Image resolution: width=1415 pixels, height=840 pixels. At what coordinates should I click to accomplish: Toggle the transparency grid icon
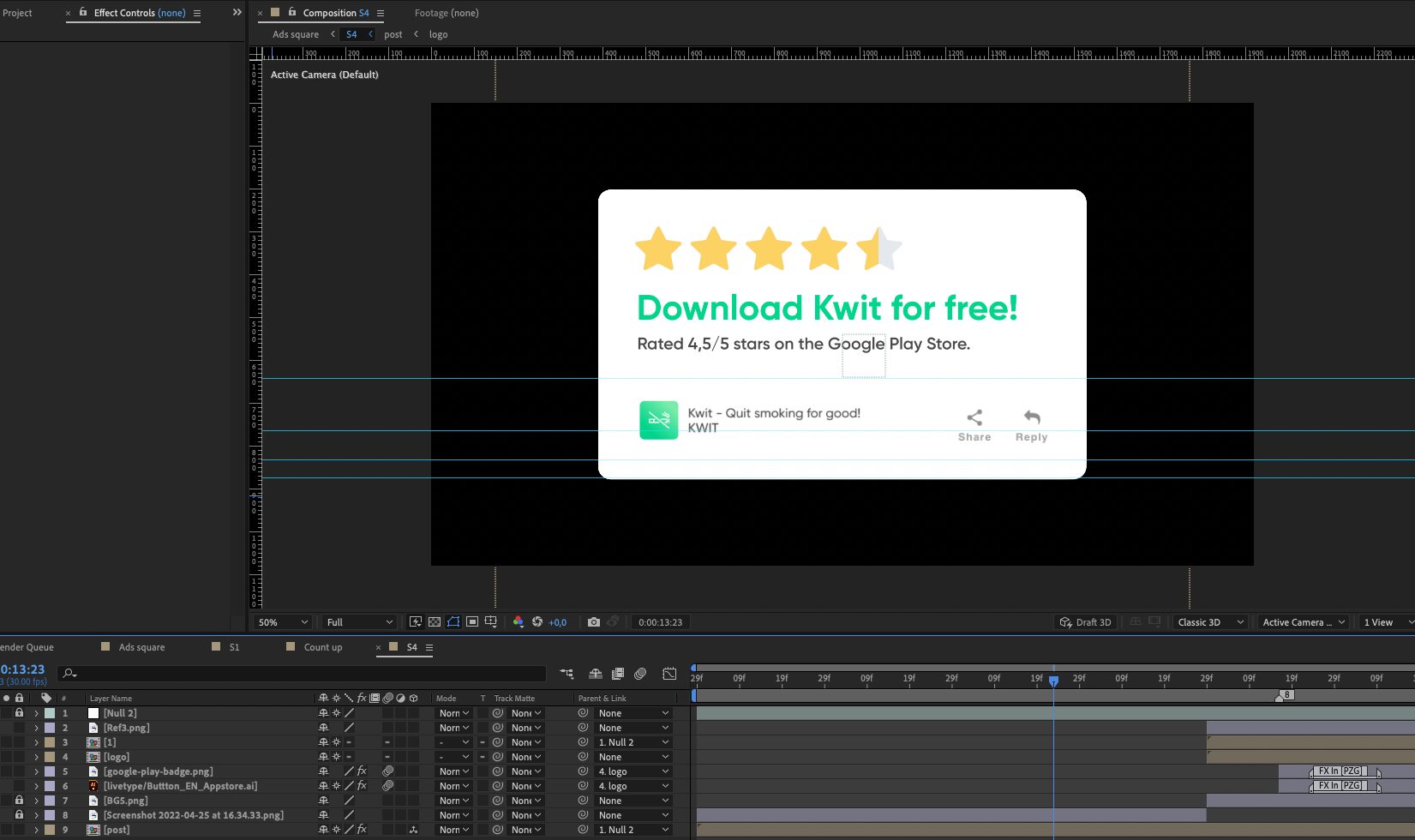click(x=435, y=622)
